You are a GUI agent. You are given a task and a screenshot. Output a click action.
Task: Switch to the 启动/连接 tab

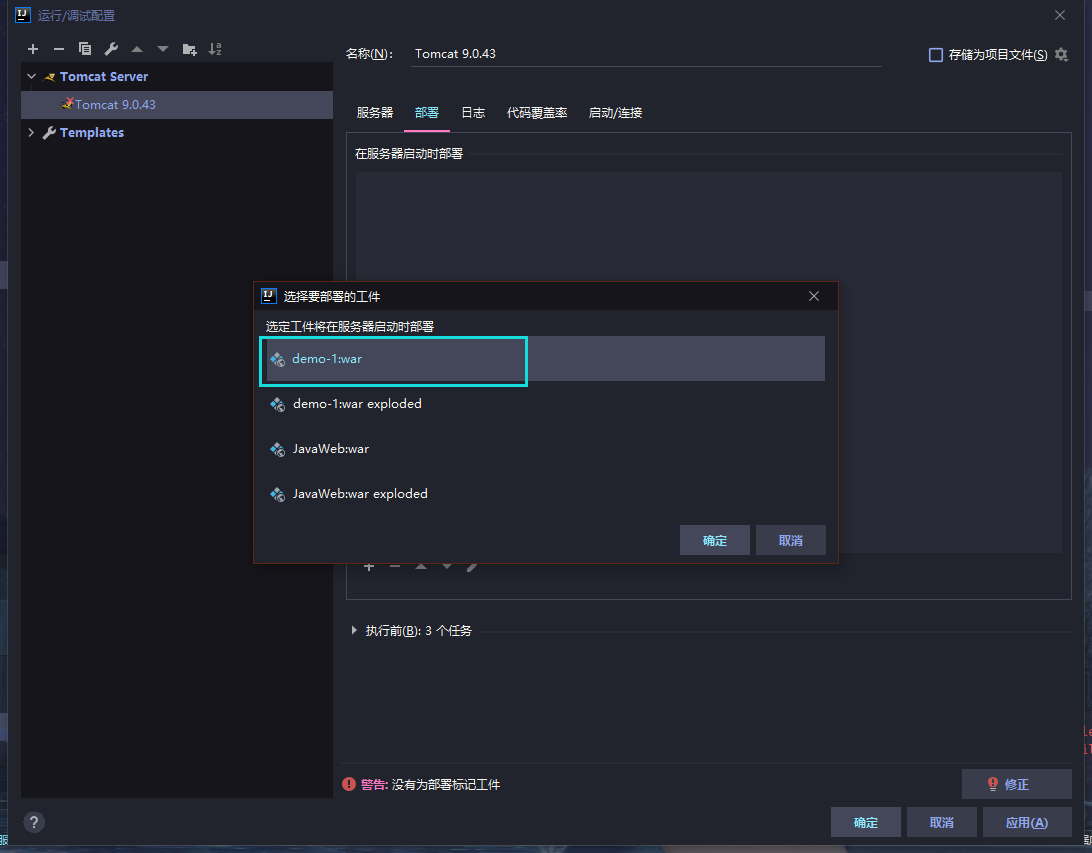[x=615, y=113]
